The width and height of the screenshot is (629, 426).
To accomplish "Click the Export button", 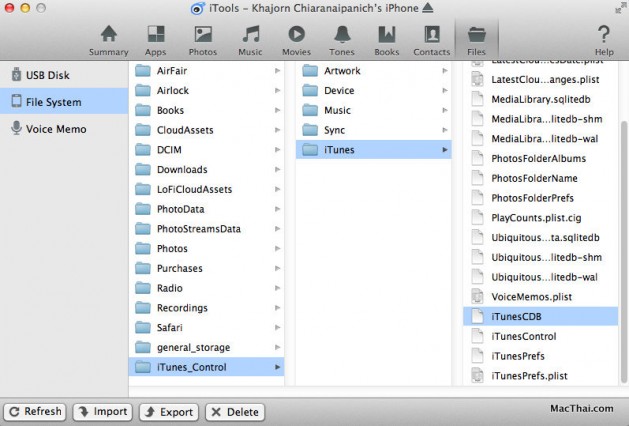I will [x=169, y=412].
